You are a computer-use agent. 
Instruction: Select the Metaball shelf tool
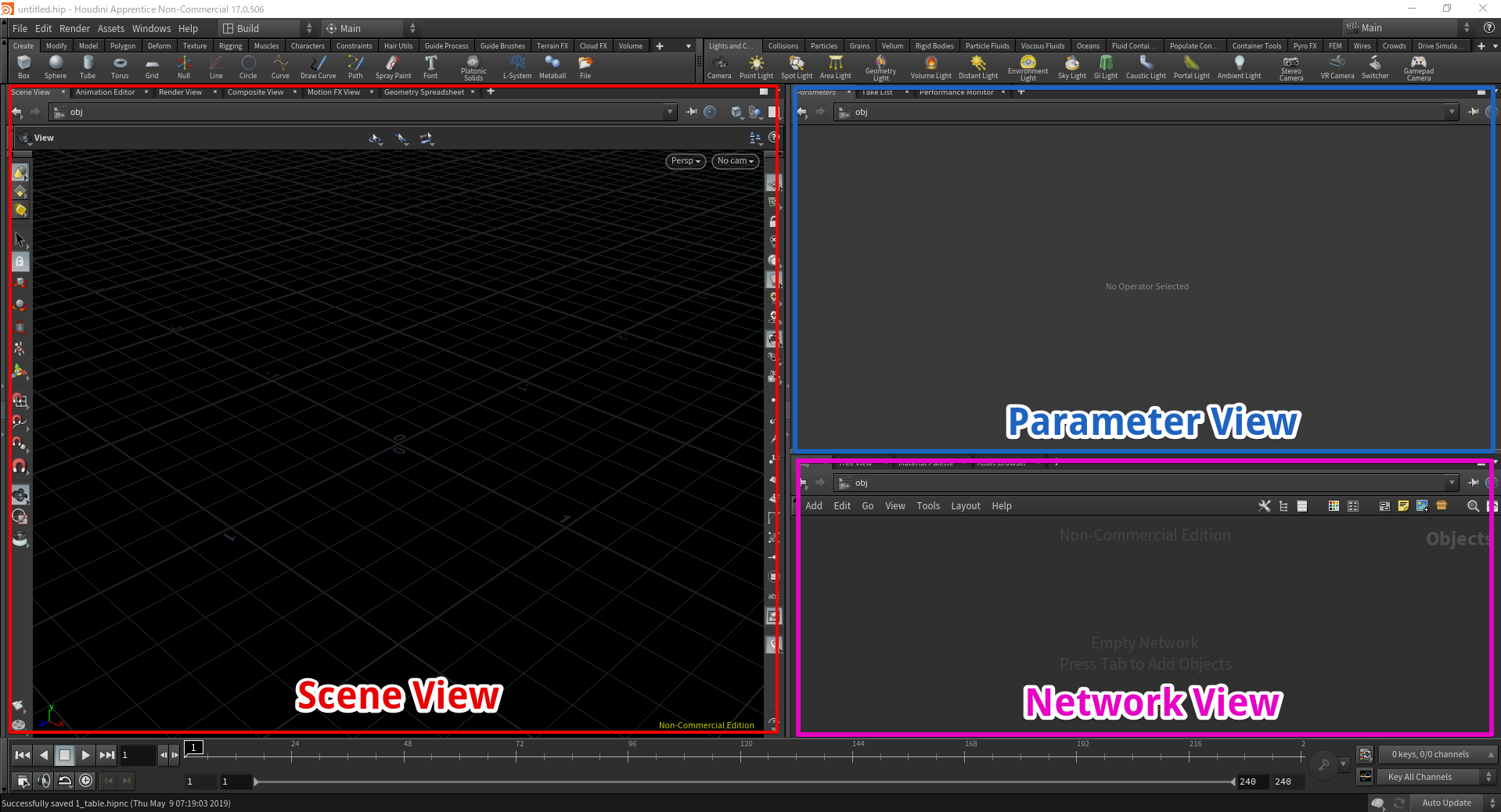point(553,66)
